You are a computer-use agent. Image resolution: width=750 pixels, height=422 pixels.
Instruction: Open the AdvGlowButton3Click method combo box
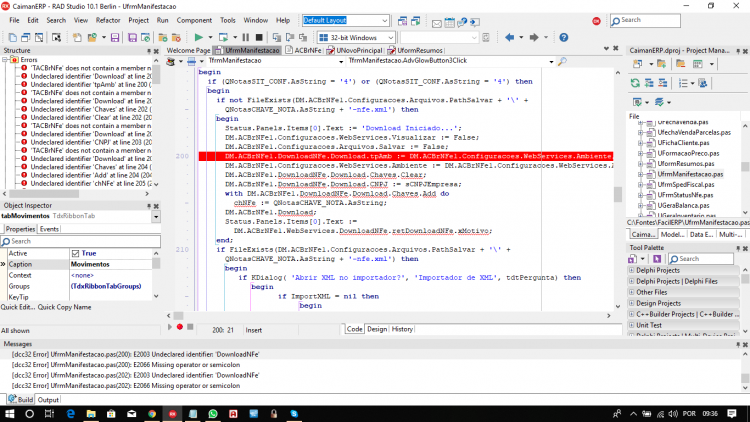(551, 61)
